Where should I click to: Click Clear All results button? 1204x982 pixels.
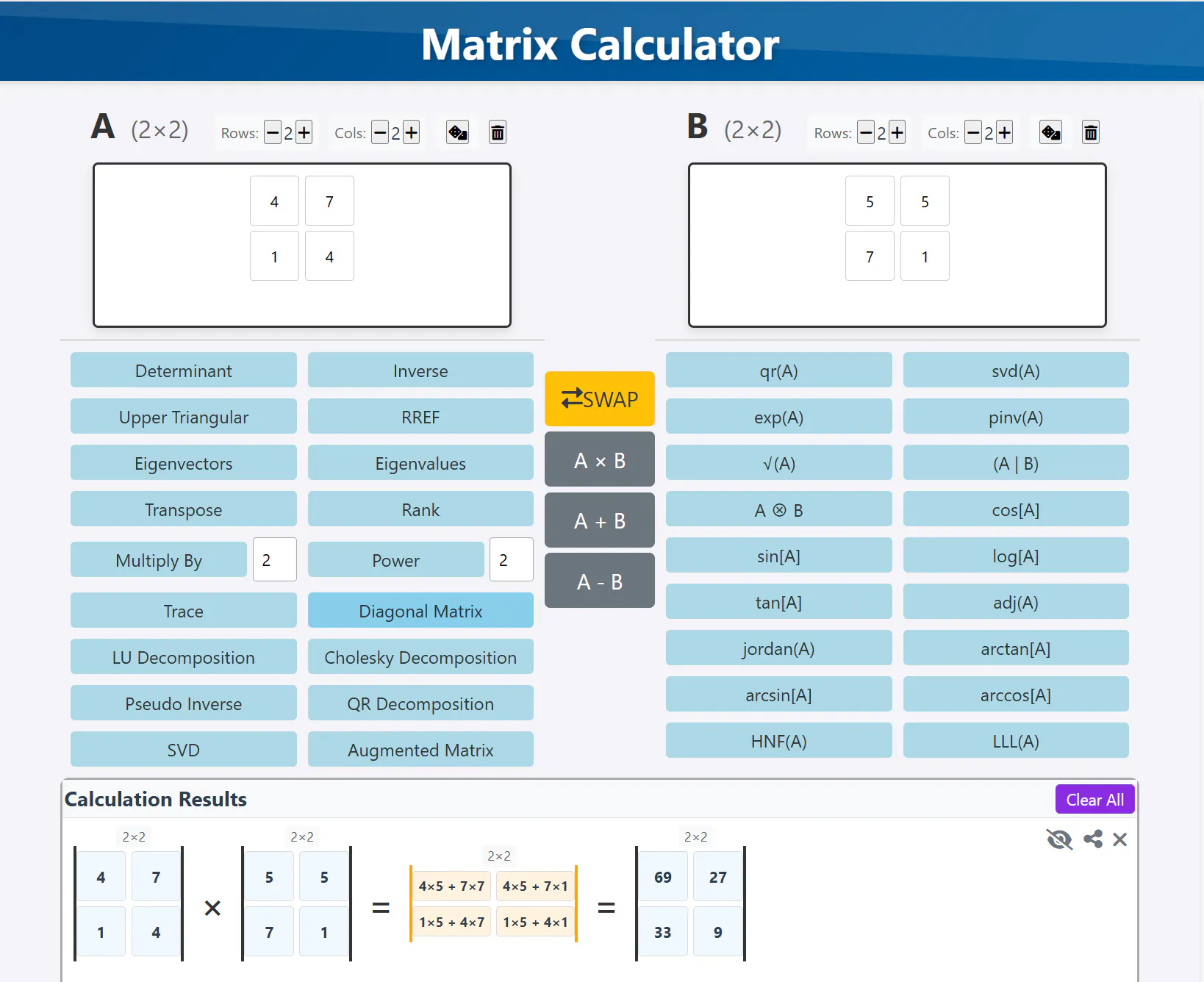(1094, 800)
